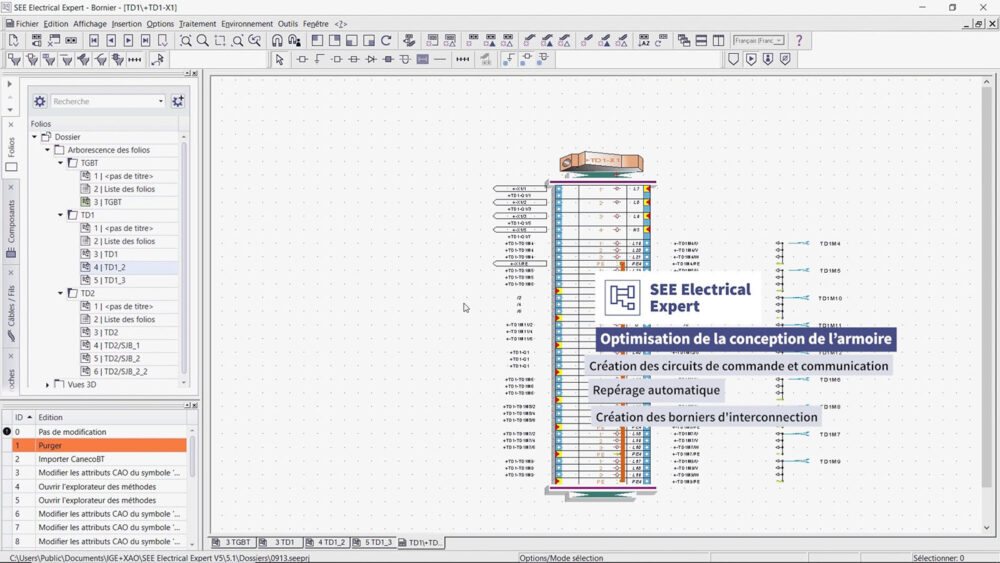Open the help question mark icon
1000x563 pixels.
[x=798, y=40]
